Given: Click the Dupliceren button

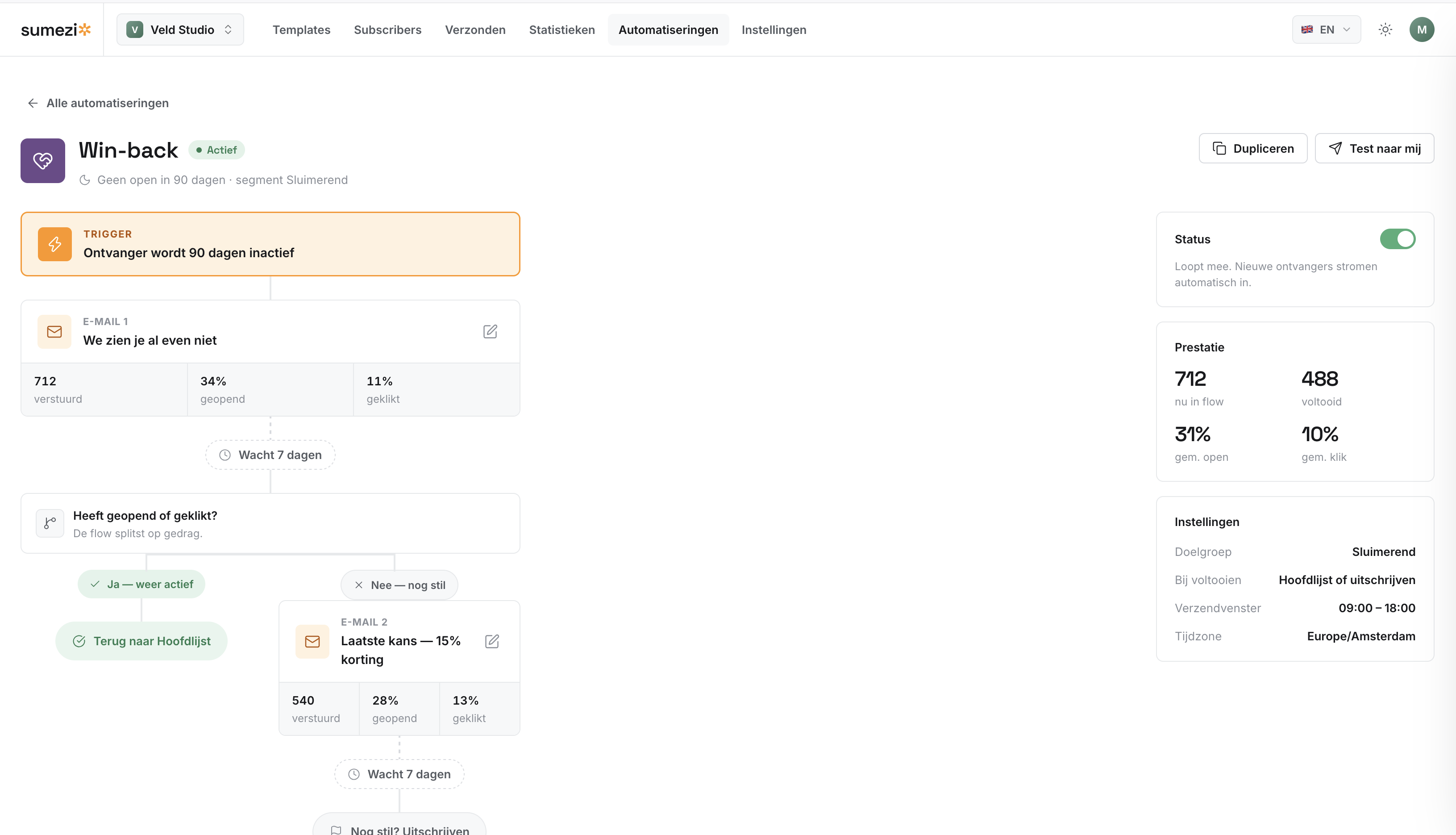Looking at the screenshot, I should click(x=1253, y=149).
